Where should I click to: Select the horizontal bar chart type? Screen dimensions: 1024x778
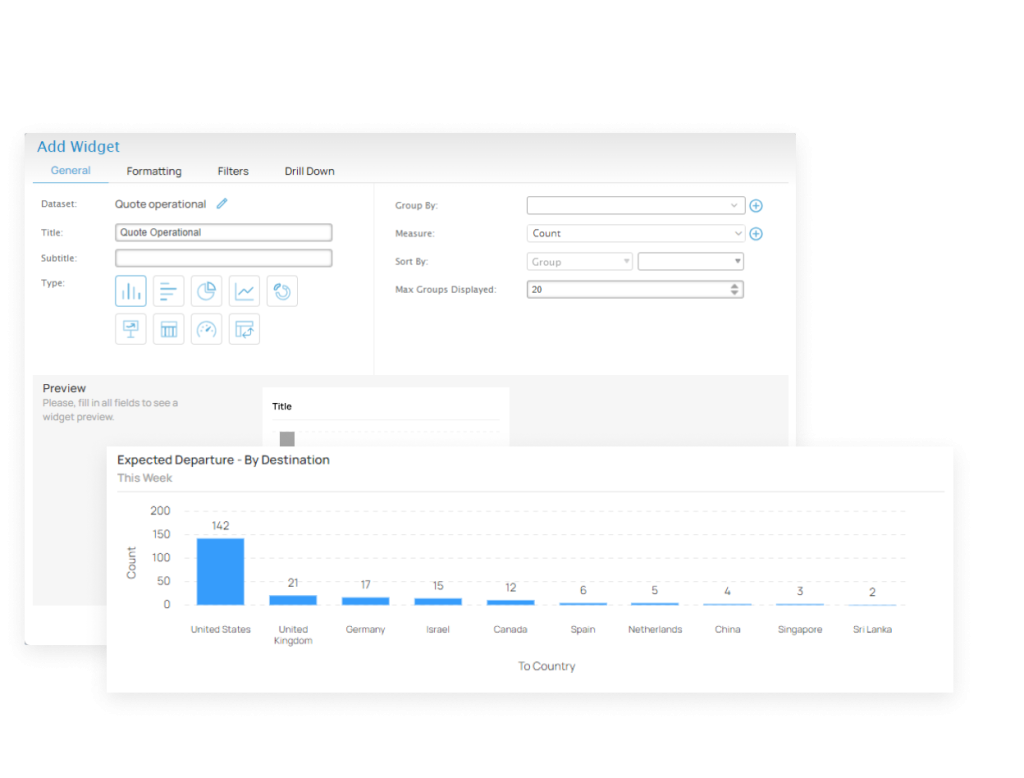point(169,291)
